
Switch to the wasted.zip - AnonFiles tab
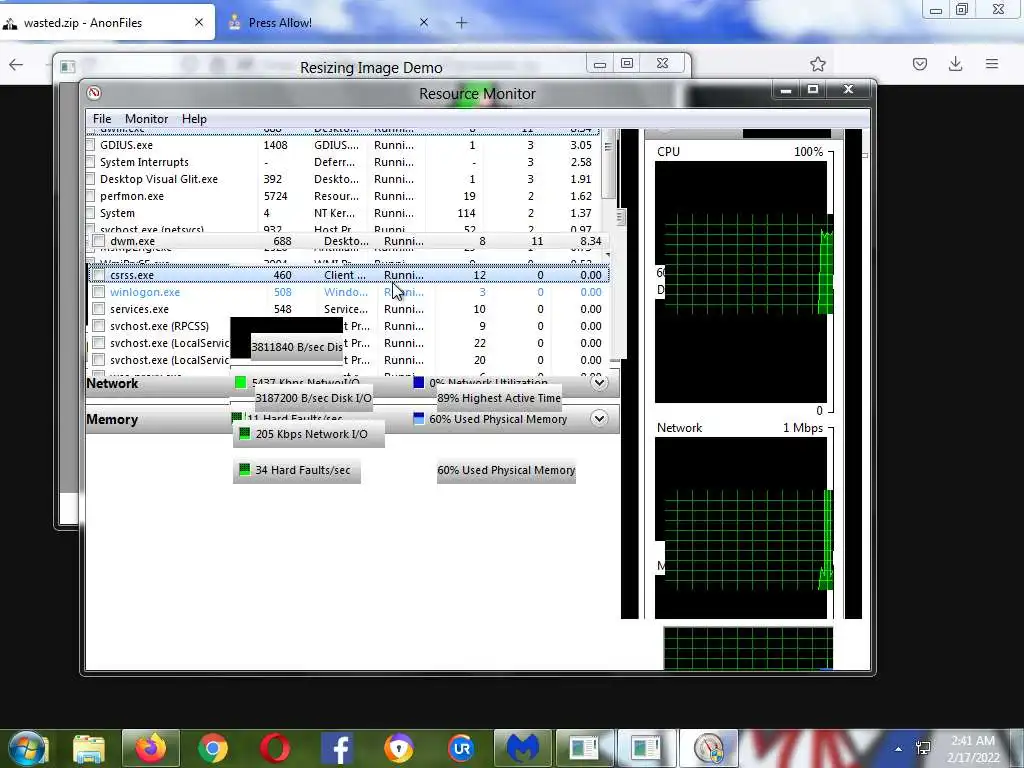click(108, 22)
